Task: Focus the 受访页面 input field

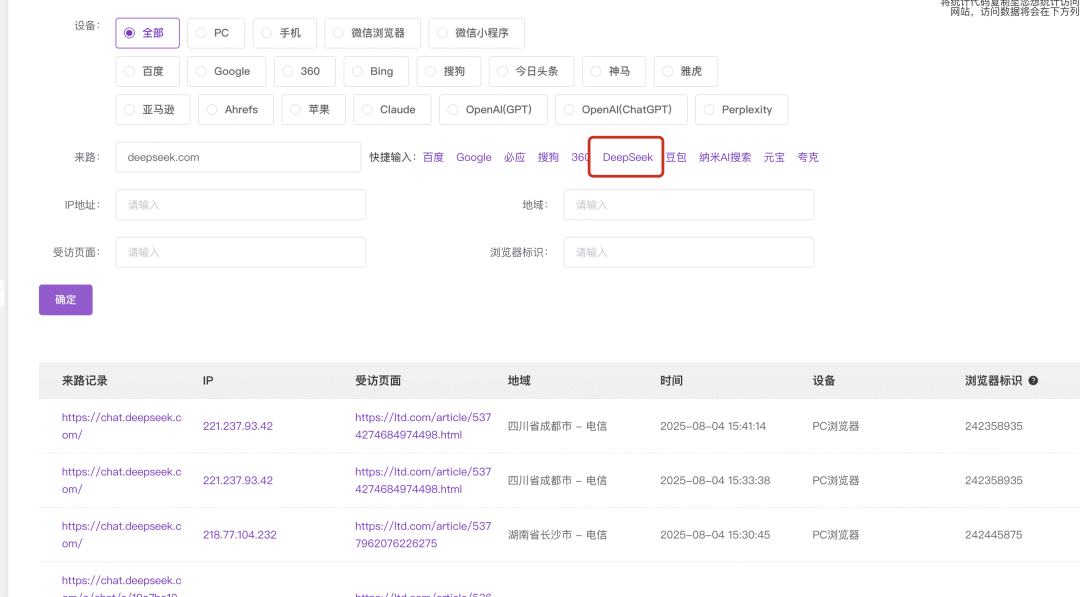Action: pos(240,252)
